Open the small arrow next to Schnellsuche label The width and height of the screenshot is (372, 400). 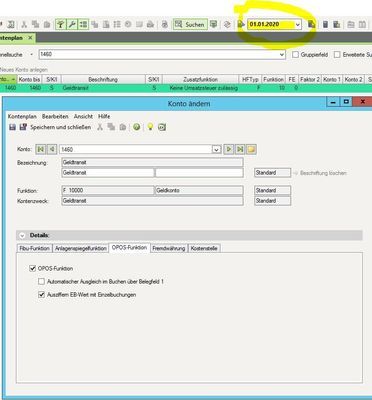(32, 54)
